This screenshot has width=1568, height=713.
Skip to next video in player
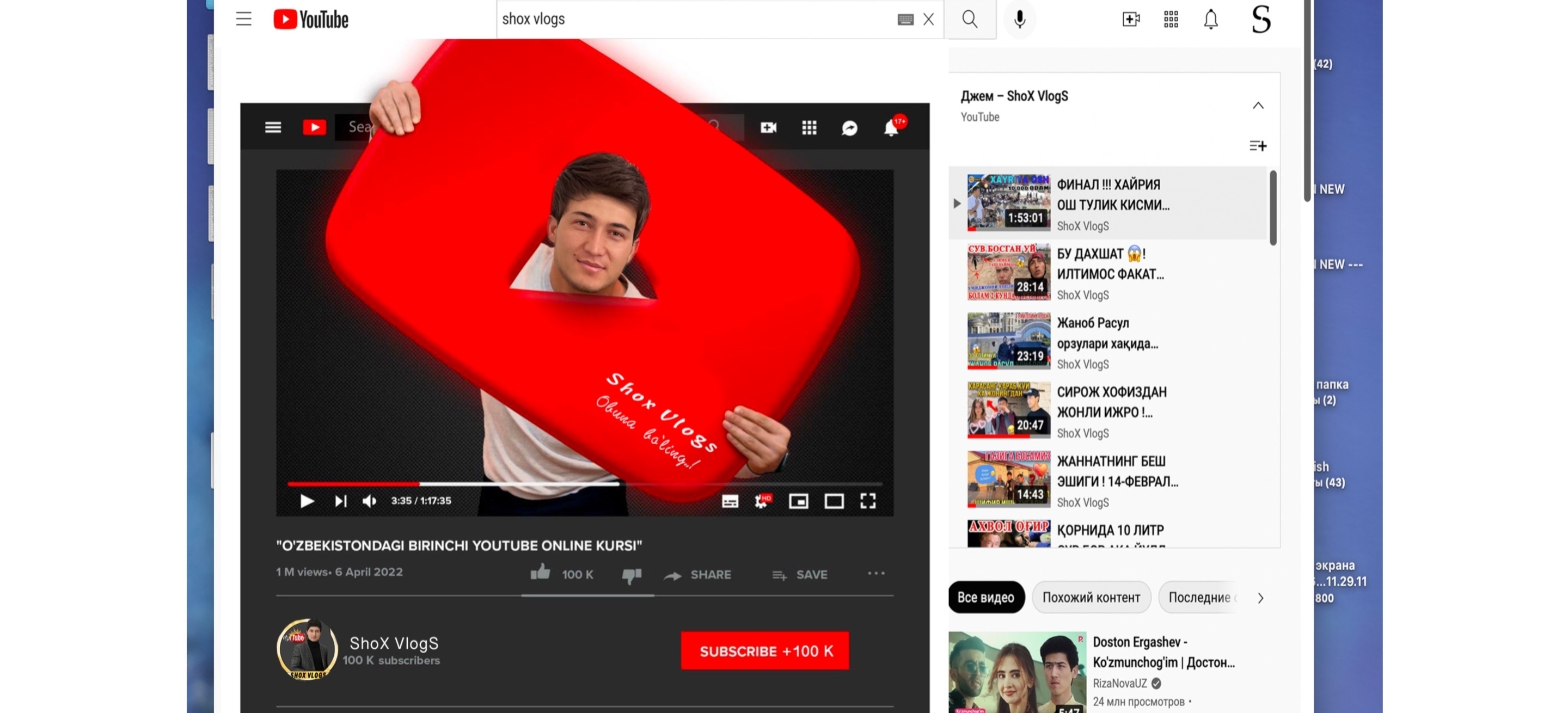pyautogui.click(x=340, y=501)
